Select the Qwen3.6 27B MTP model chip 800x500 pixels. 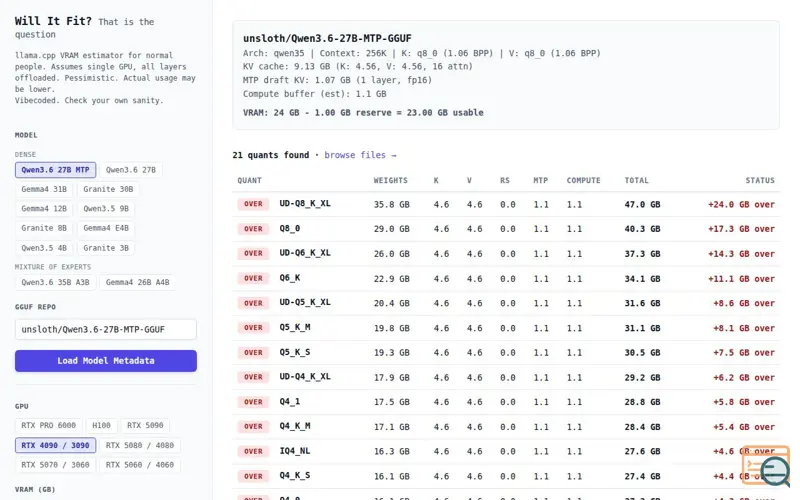(x=55, y=170)
